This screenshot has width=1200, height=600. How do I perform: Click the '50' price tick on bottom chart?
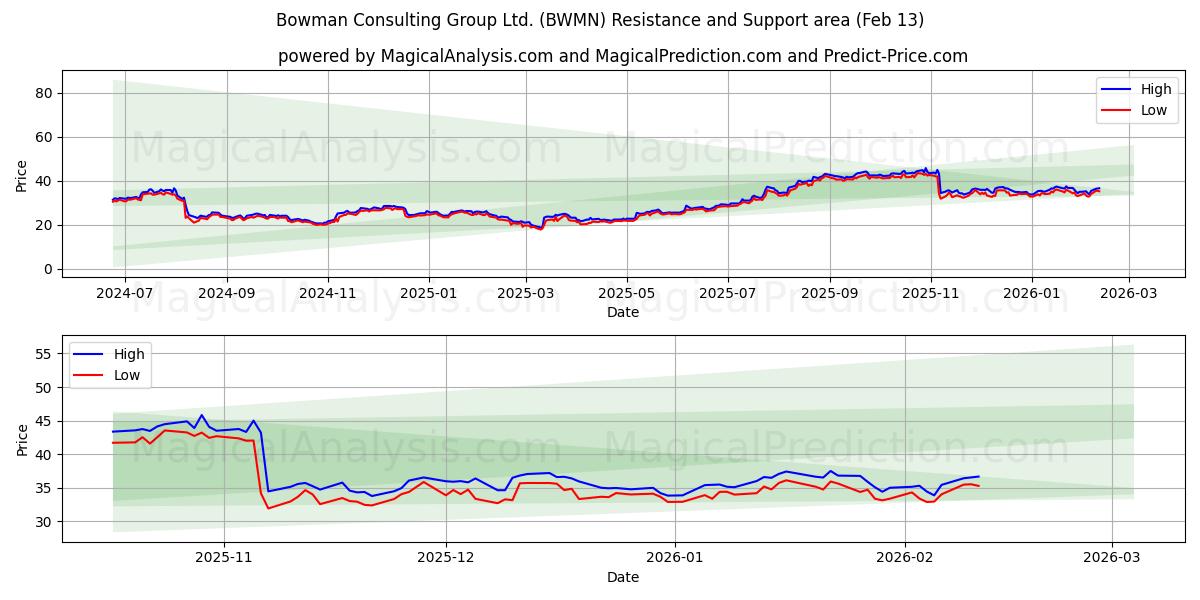45,387
